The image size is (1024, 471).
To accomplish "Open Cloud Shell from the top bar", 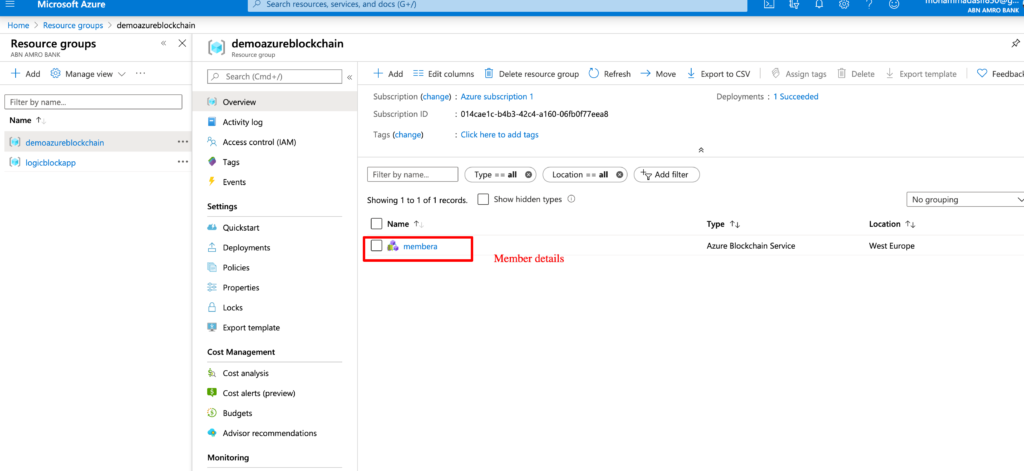I will 770,4.
